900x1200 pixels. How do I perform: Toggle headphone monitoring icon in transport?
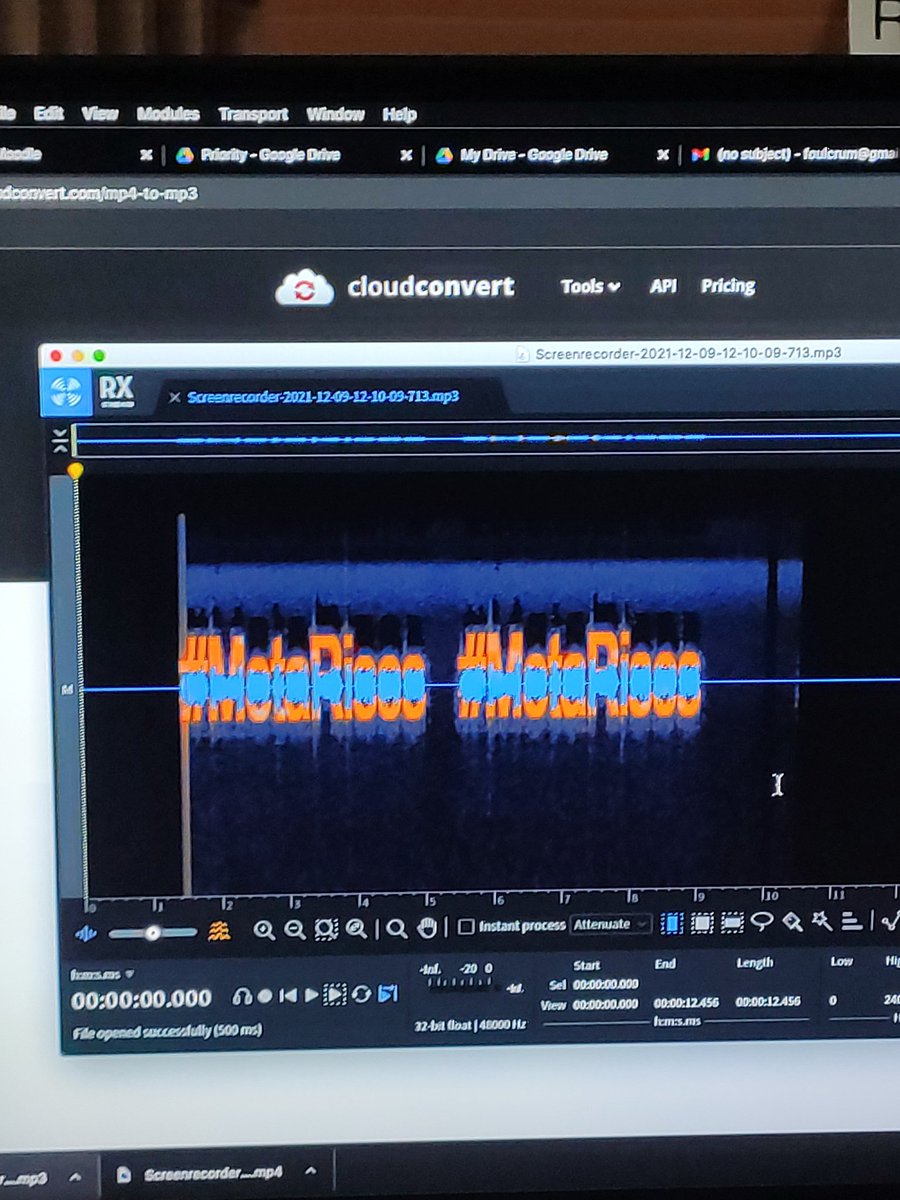pyautogui.click(x=241, y=996)
